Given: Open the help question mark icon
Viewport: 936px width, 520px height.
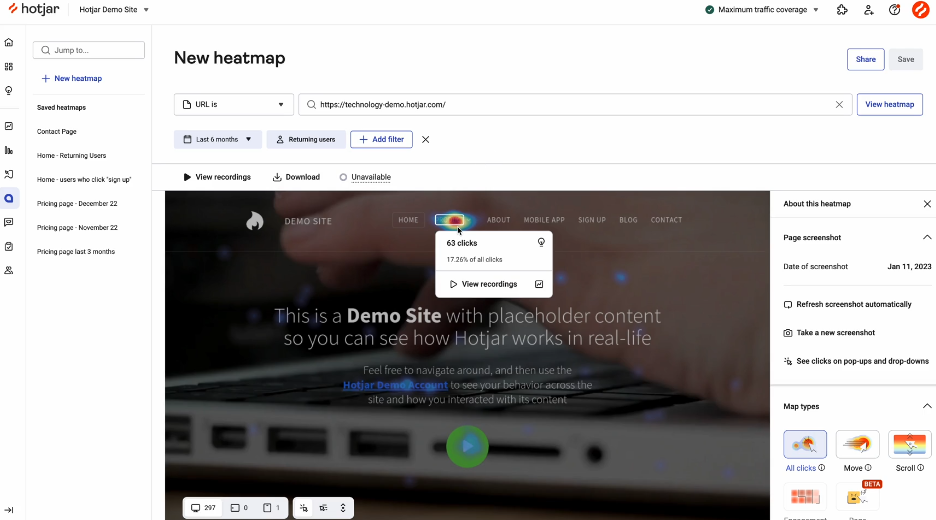Looking at the screenshot, I should pyautogui.click(x=894, y=10).
